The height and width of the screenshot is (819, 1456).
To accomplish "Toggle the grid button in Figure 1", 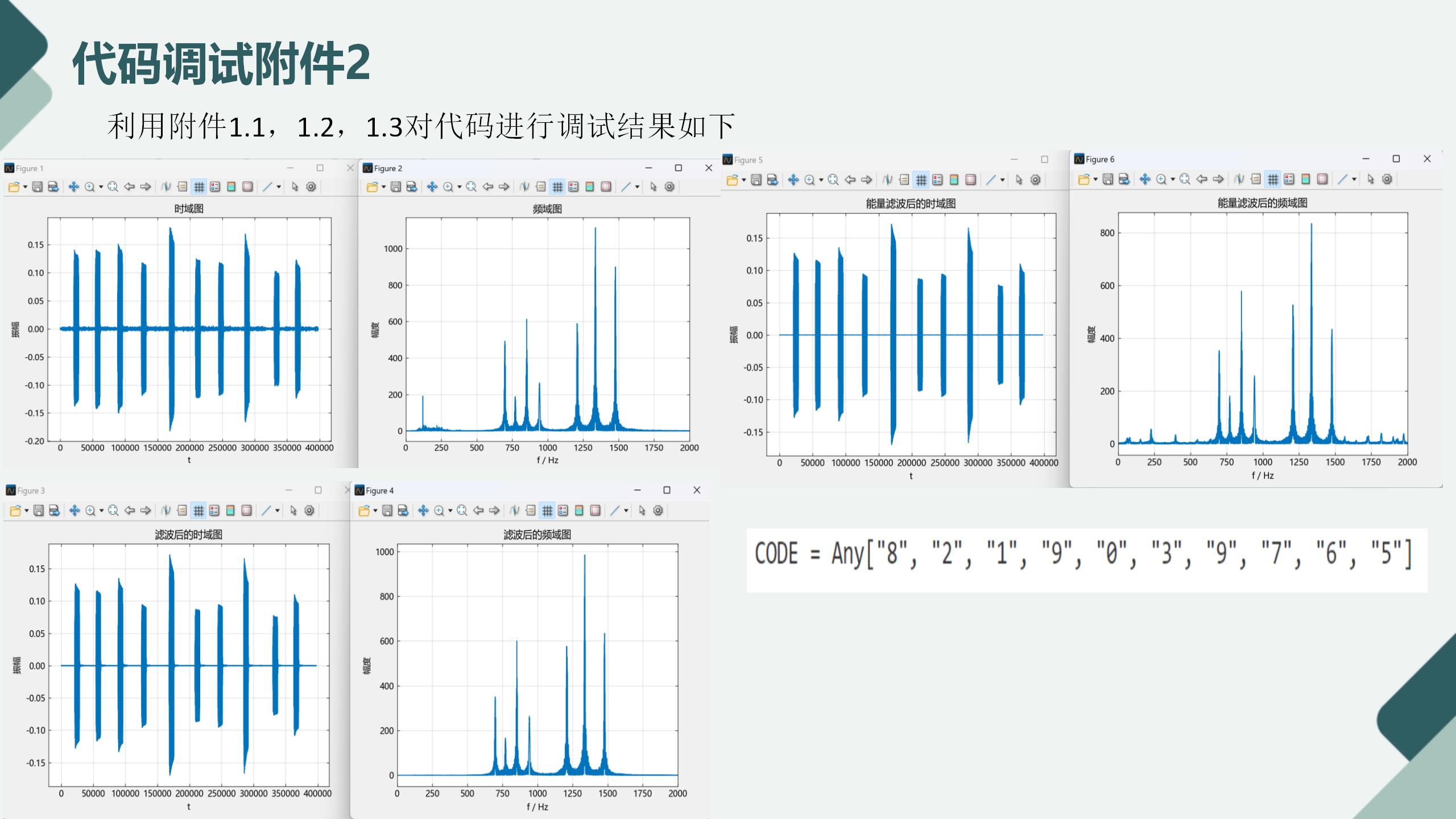I will coord(198,187).
